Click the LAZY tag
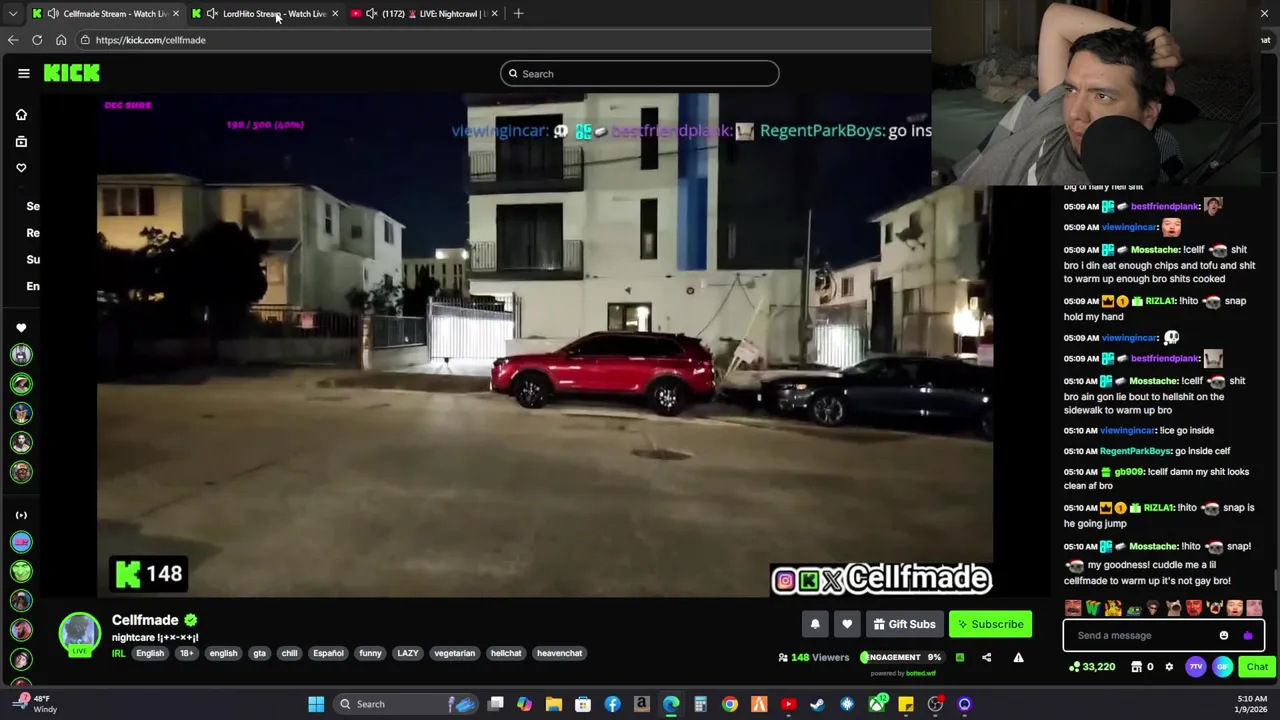The width and height of the screenshot is (1280, 720). click(407, 653)
